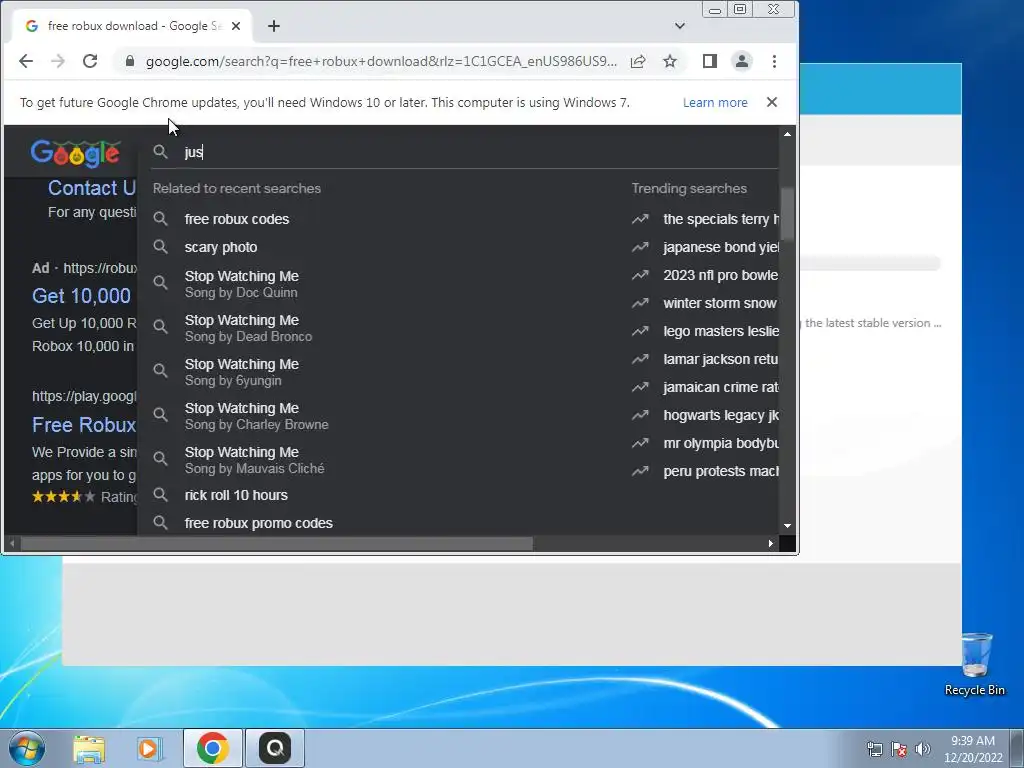
Task: Click trending arrow icon beside winter storm
Action: (x=641, y=303)
